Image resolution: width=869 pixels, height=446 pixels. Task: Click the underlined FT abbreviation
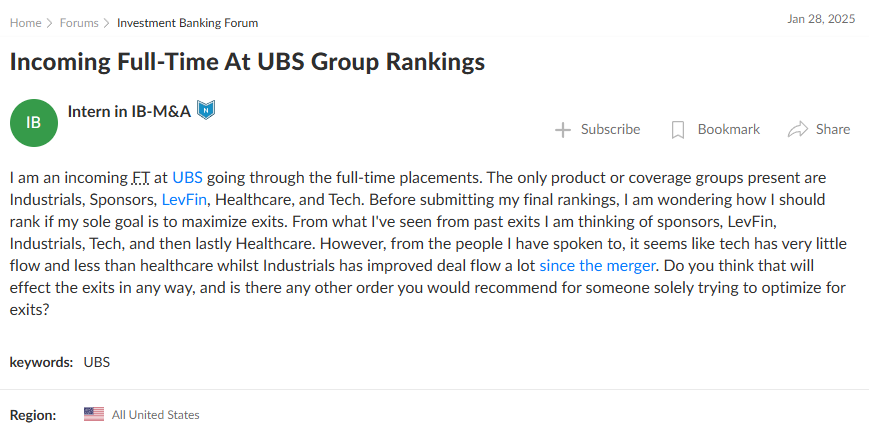141,178
